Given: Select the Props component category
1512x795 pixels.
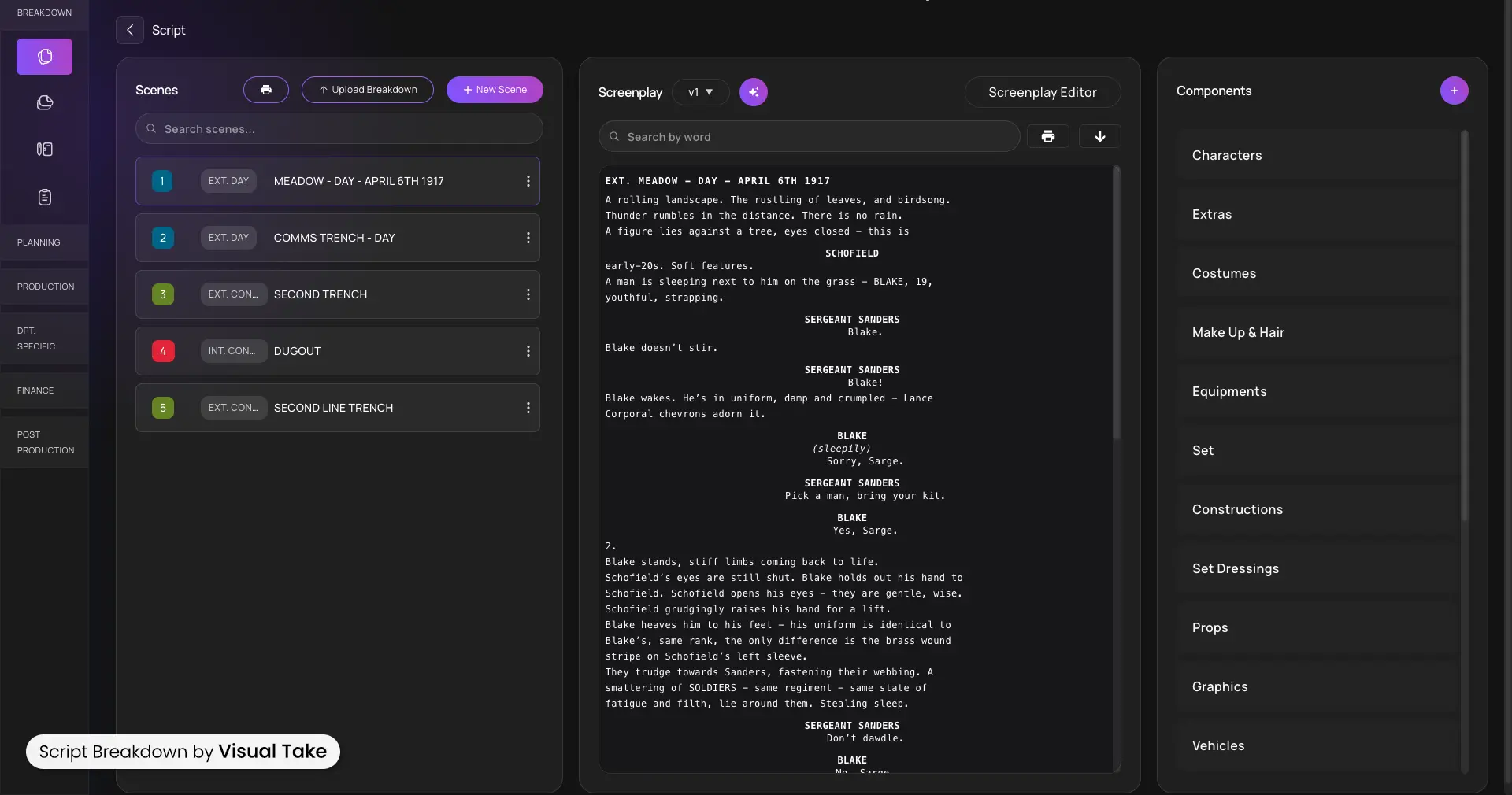Looking at the screenshot, I should coord(1209,627).
